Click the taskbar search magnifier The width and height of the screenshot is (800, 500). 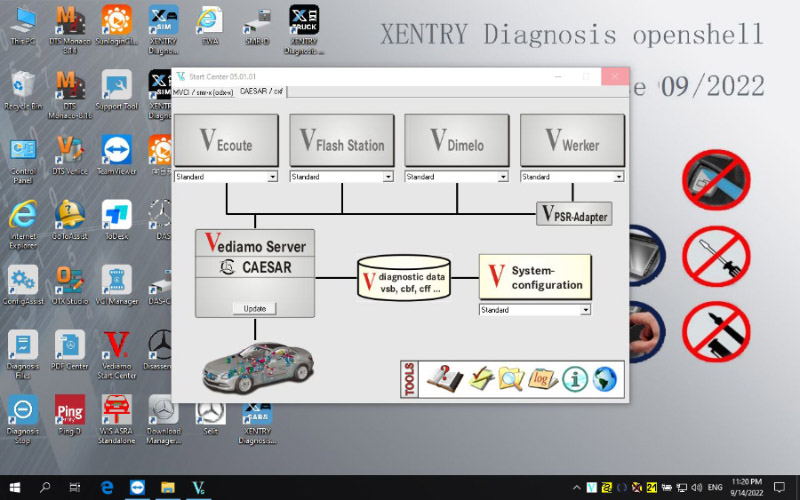[x=45, y=487]
